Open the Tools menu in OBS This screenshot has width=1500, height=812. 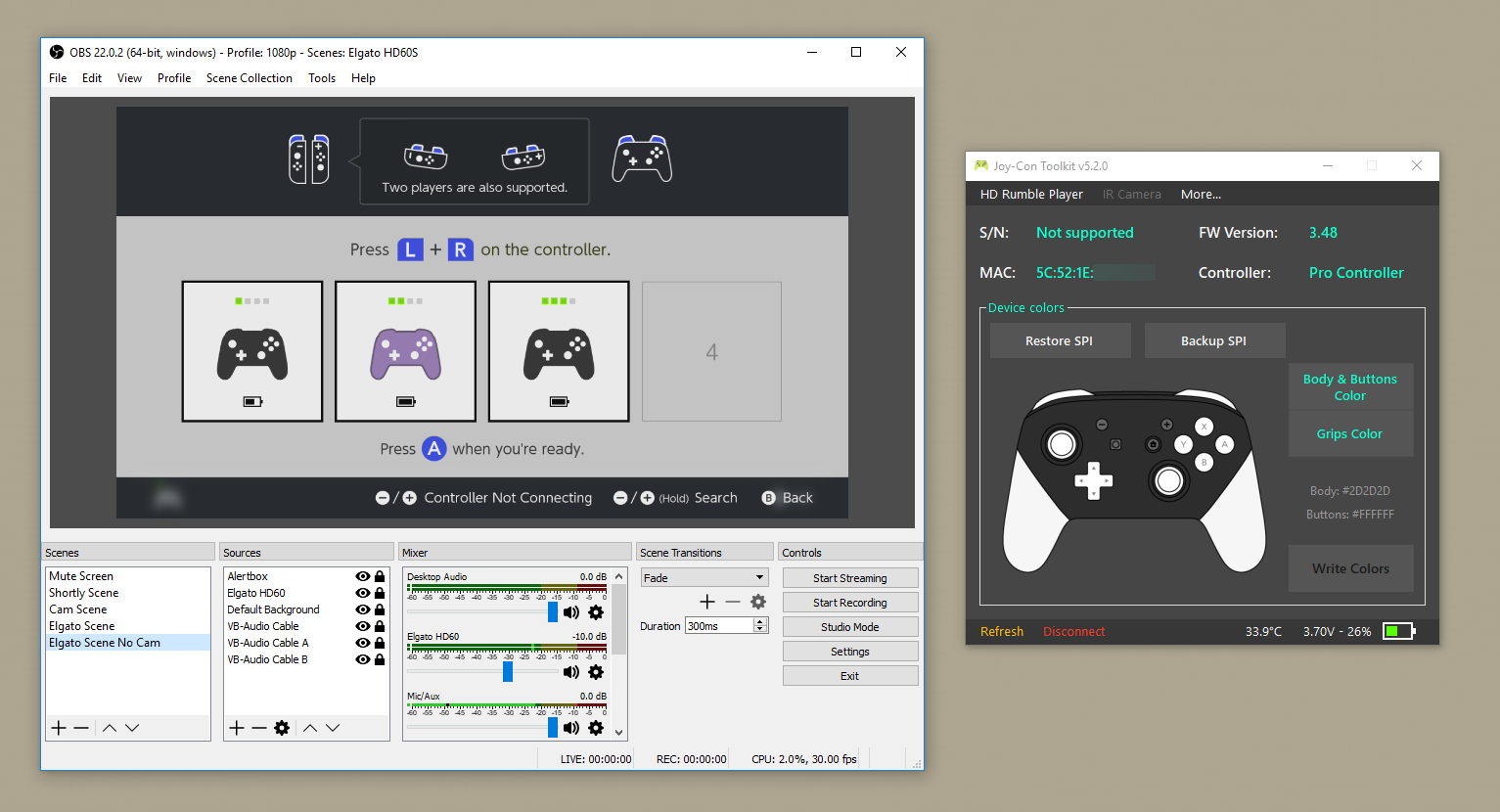(x=322, y=78)
